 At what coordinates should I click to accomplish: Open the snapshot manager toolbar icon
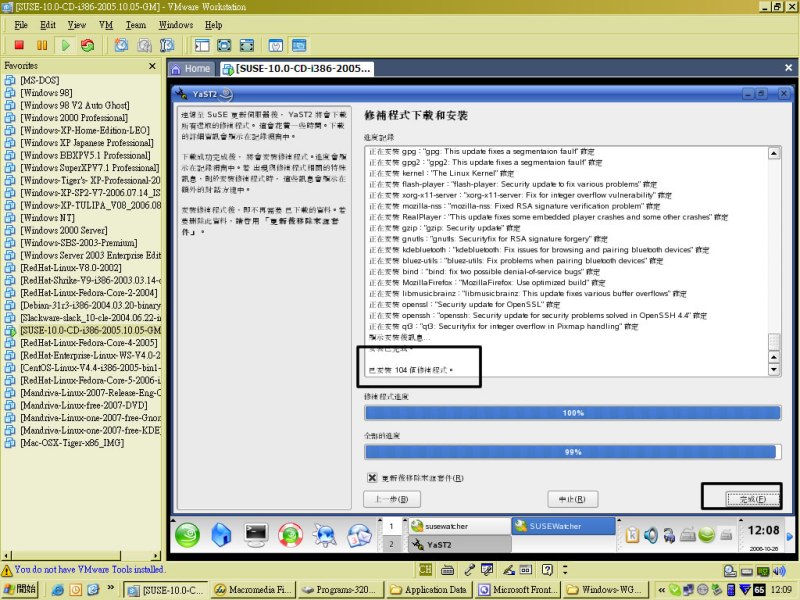click(167, 45)
